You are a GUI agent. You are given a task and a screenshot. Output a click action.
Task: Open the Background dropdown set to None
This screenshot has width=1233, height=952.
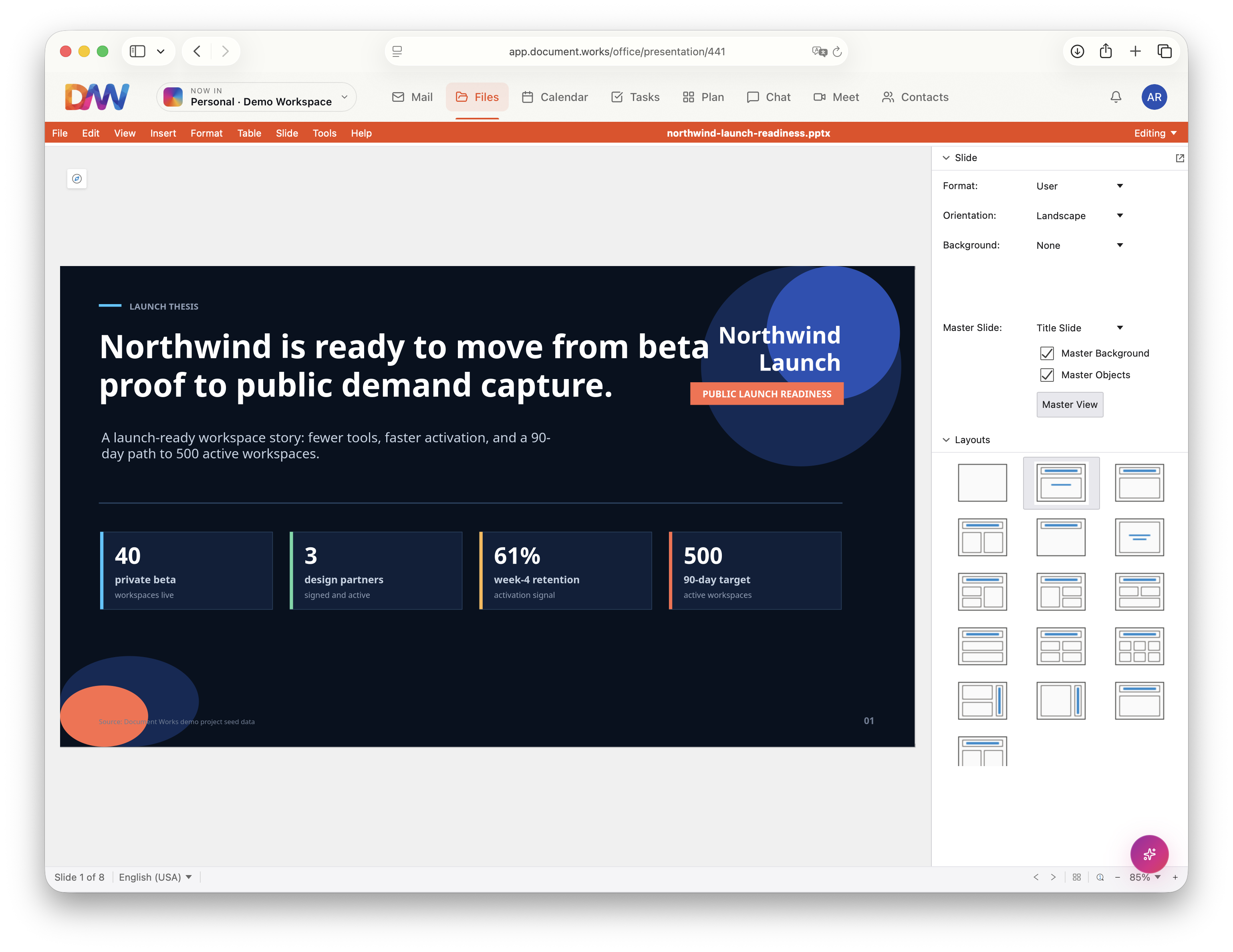(x=1080, y=245)
